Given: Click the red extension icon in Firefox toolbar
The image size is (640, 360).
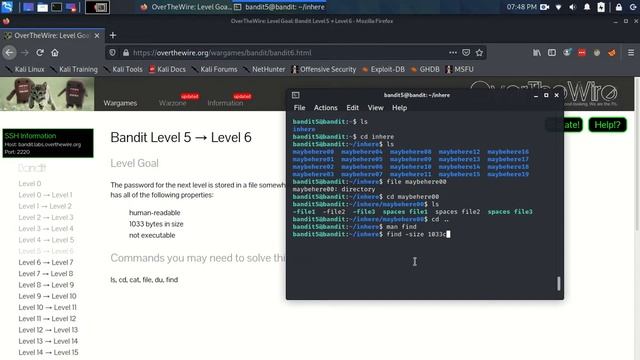Looking at the screenshot, I should click(x=582, y=53).
